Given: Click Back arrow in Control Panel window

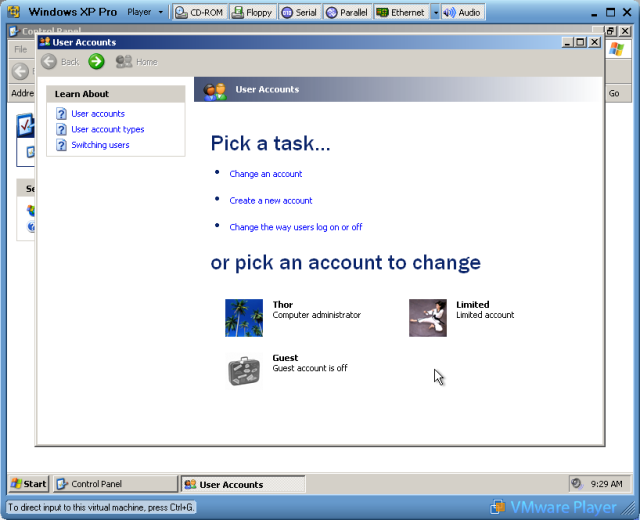Looking at the screenshot, I should [20, 72].
